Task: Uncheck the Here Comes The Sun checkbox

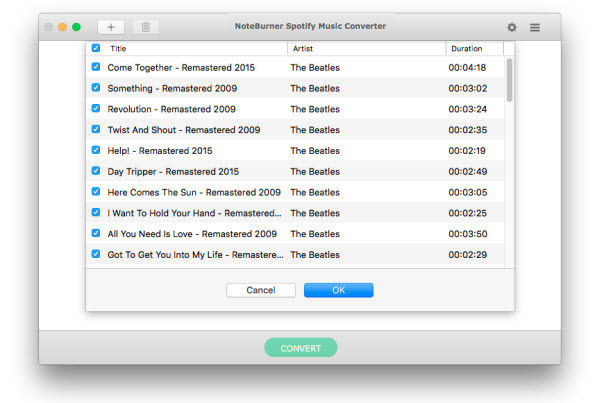Action: click(96, 191)
